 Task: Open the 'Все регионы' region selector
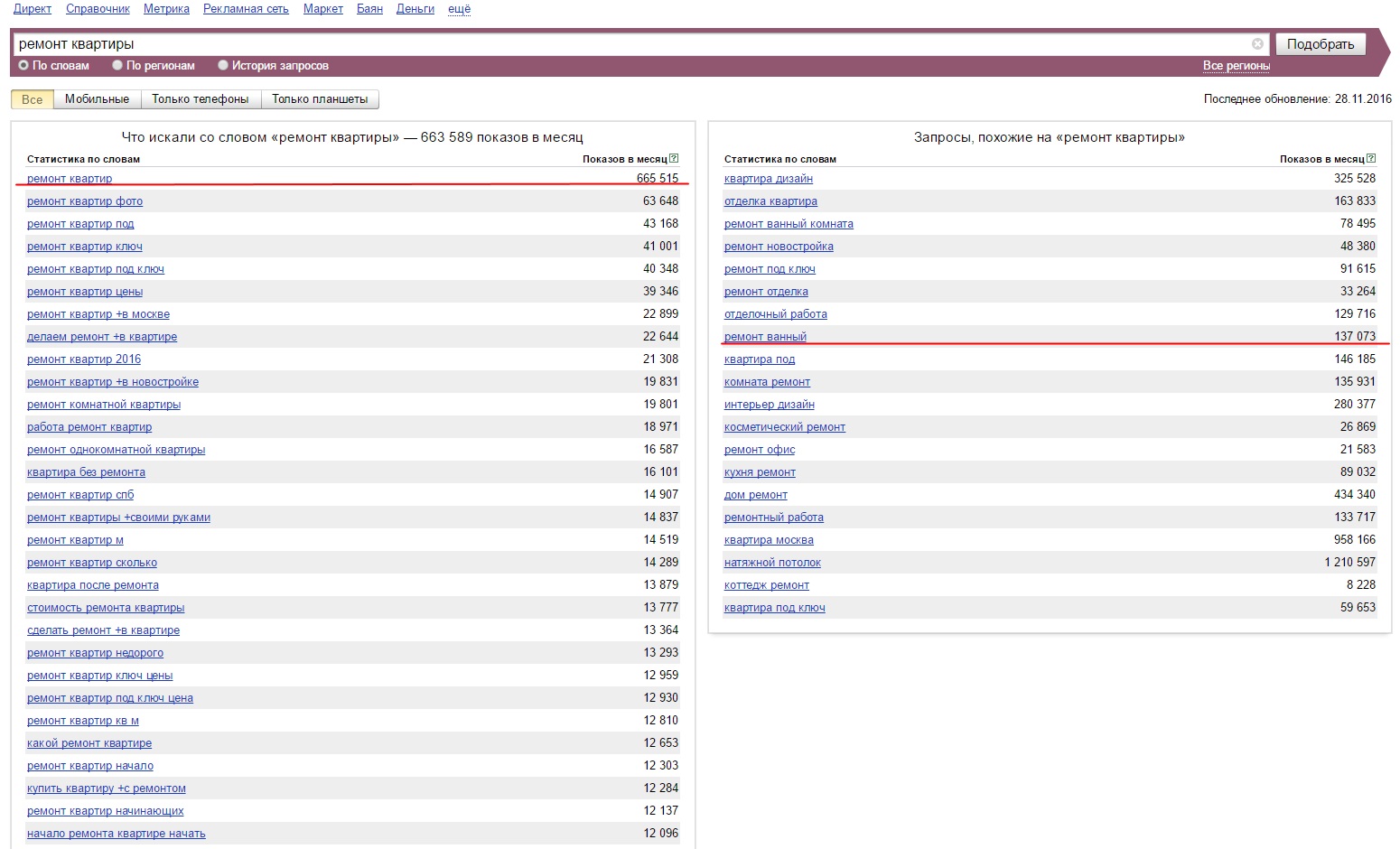(x=1236, y=66)
